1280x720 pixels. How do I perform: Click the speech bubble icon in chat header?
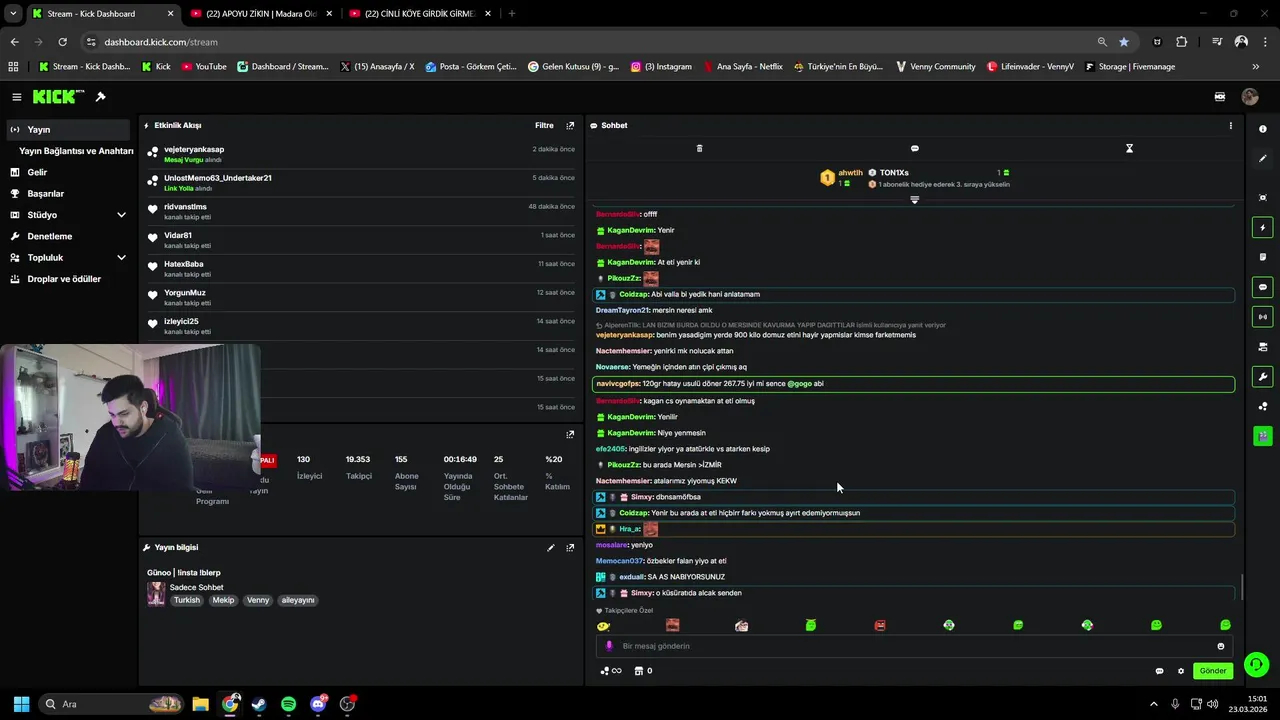(x=914, y=148)
